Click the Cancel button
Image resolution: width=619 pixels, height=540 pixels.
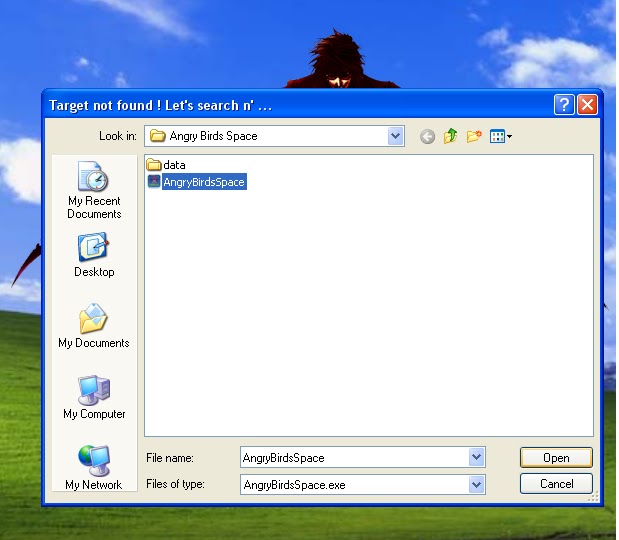[x=556, y=484]
